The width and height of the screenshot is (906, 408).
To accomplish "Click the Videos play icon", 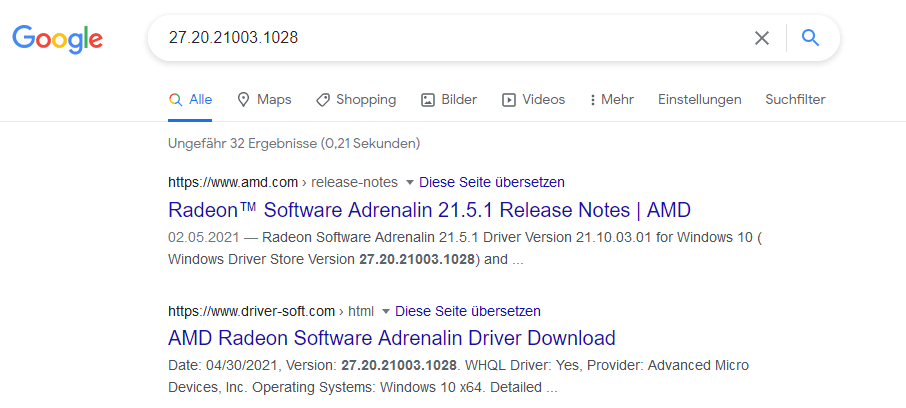I will pyautogui.click(x=508, y=100).
